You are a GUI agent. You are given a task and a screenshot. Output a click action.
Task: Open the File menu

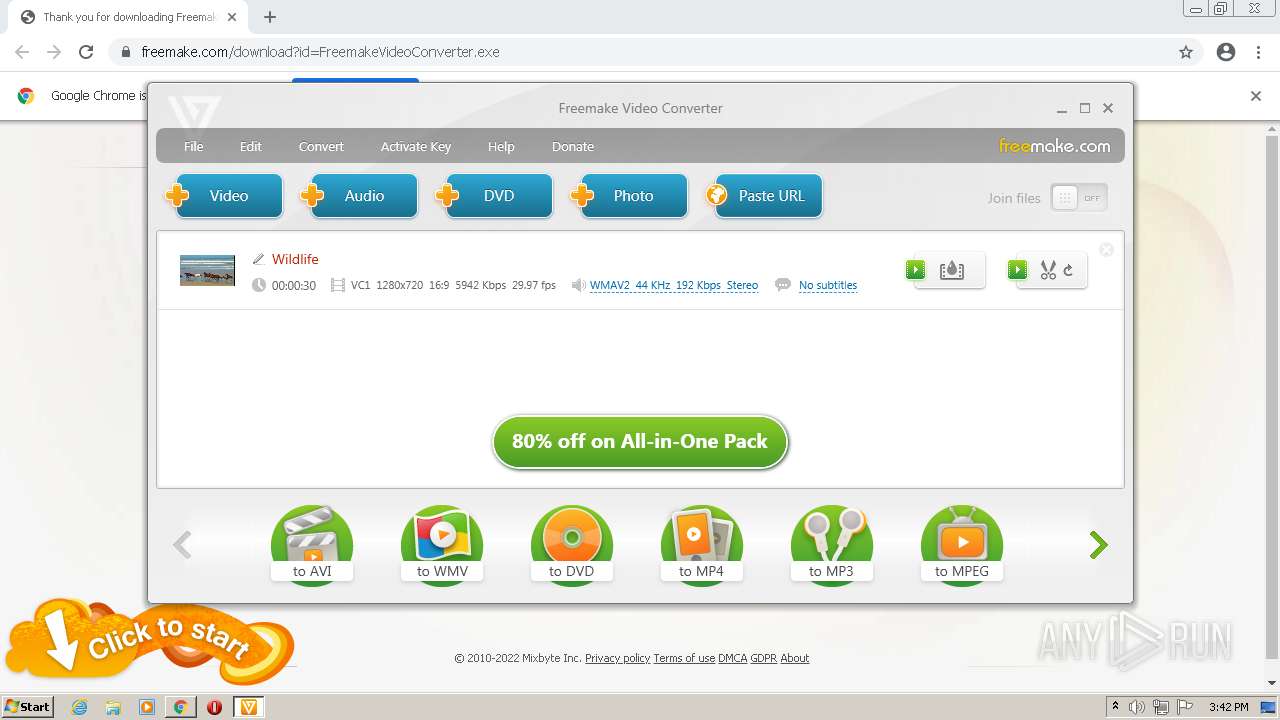pos(194,146)
